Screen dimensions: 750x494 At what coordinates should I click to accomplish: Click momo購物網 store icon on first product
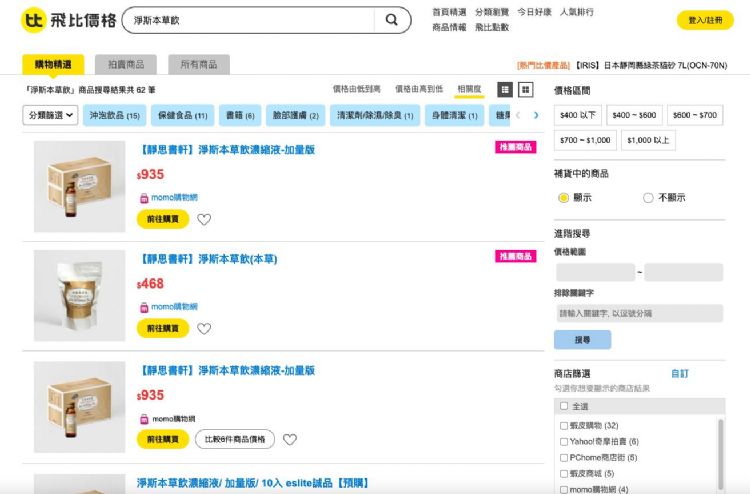[x=144, y=198]
